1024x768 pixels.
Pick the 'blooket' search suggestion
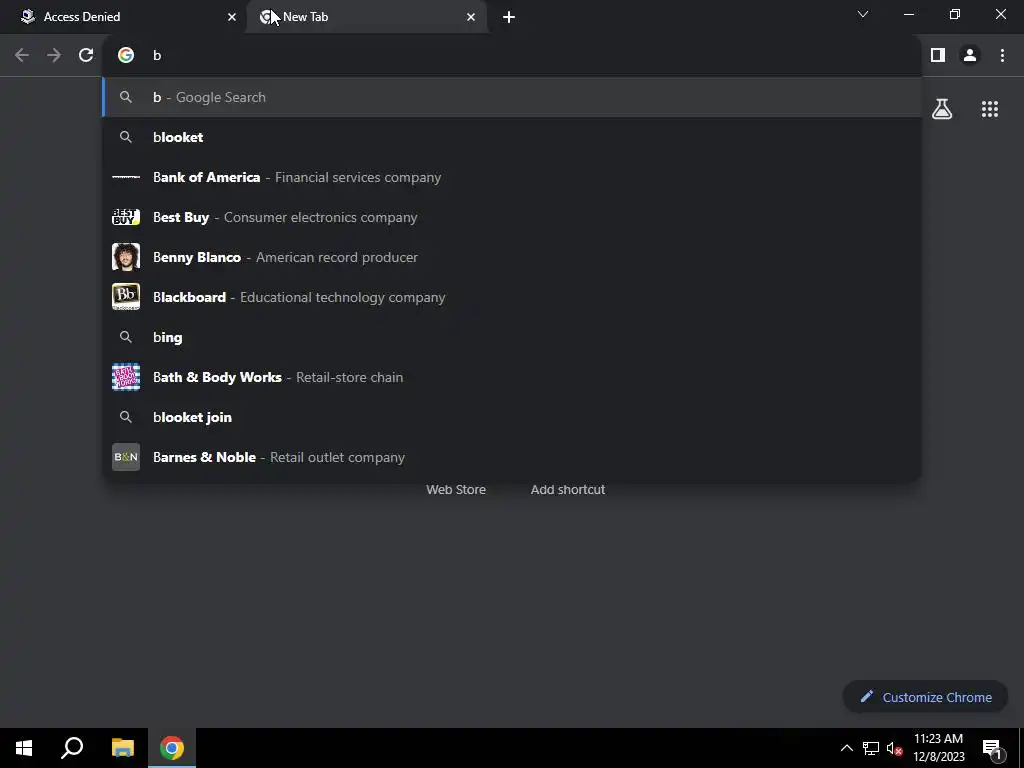(x=512, y=137)
